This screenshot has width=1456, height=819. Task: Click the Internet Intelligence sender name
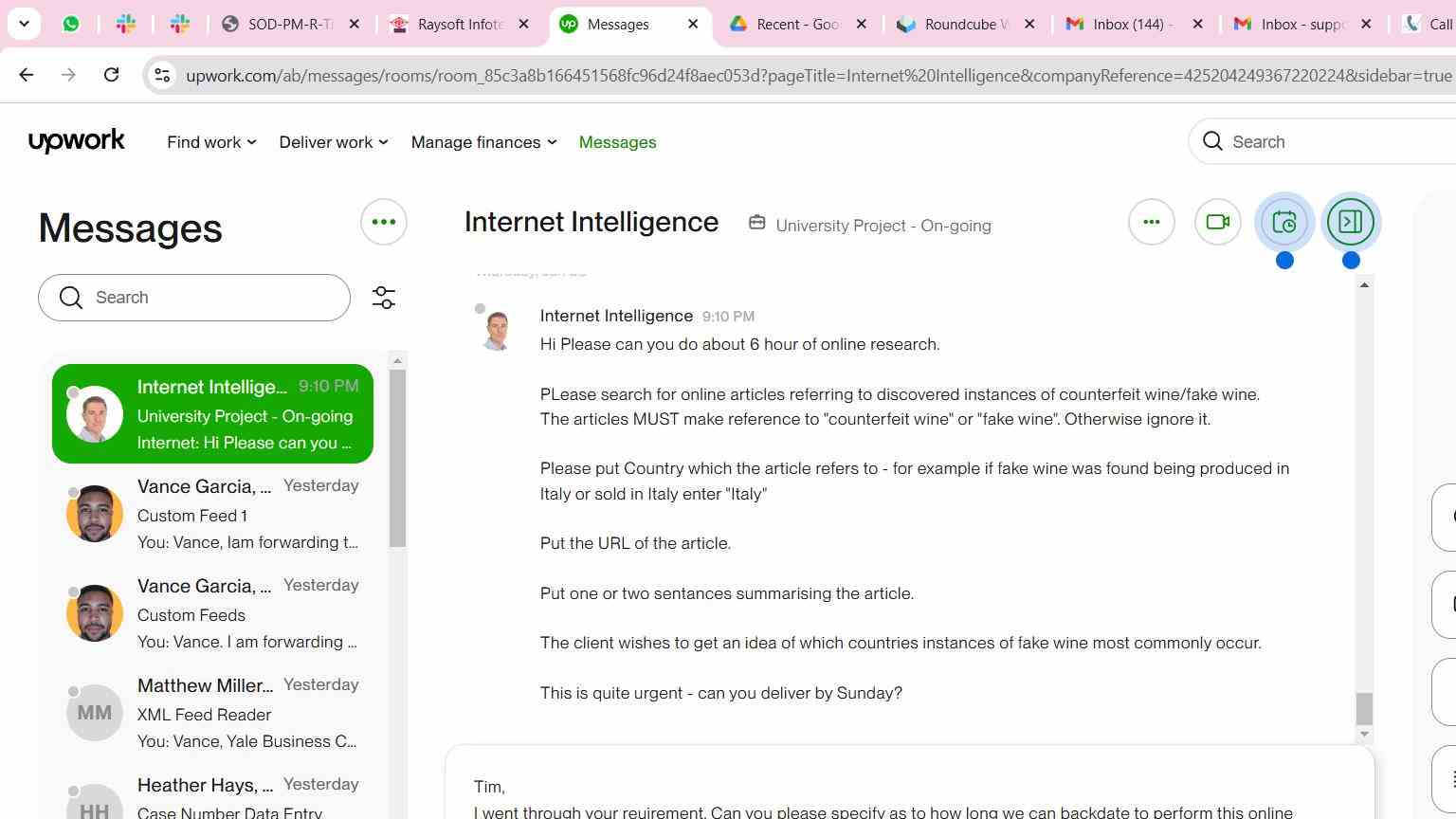pos(616,316)
